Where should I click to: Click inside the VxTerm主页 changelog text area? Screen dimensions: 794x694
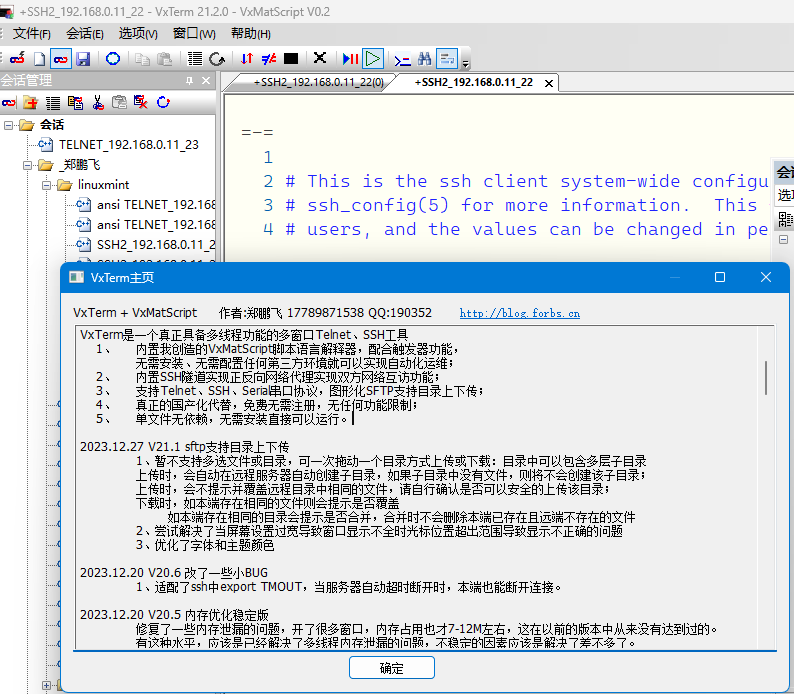(416, 488)
